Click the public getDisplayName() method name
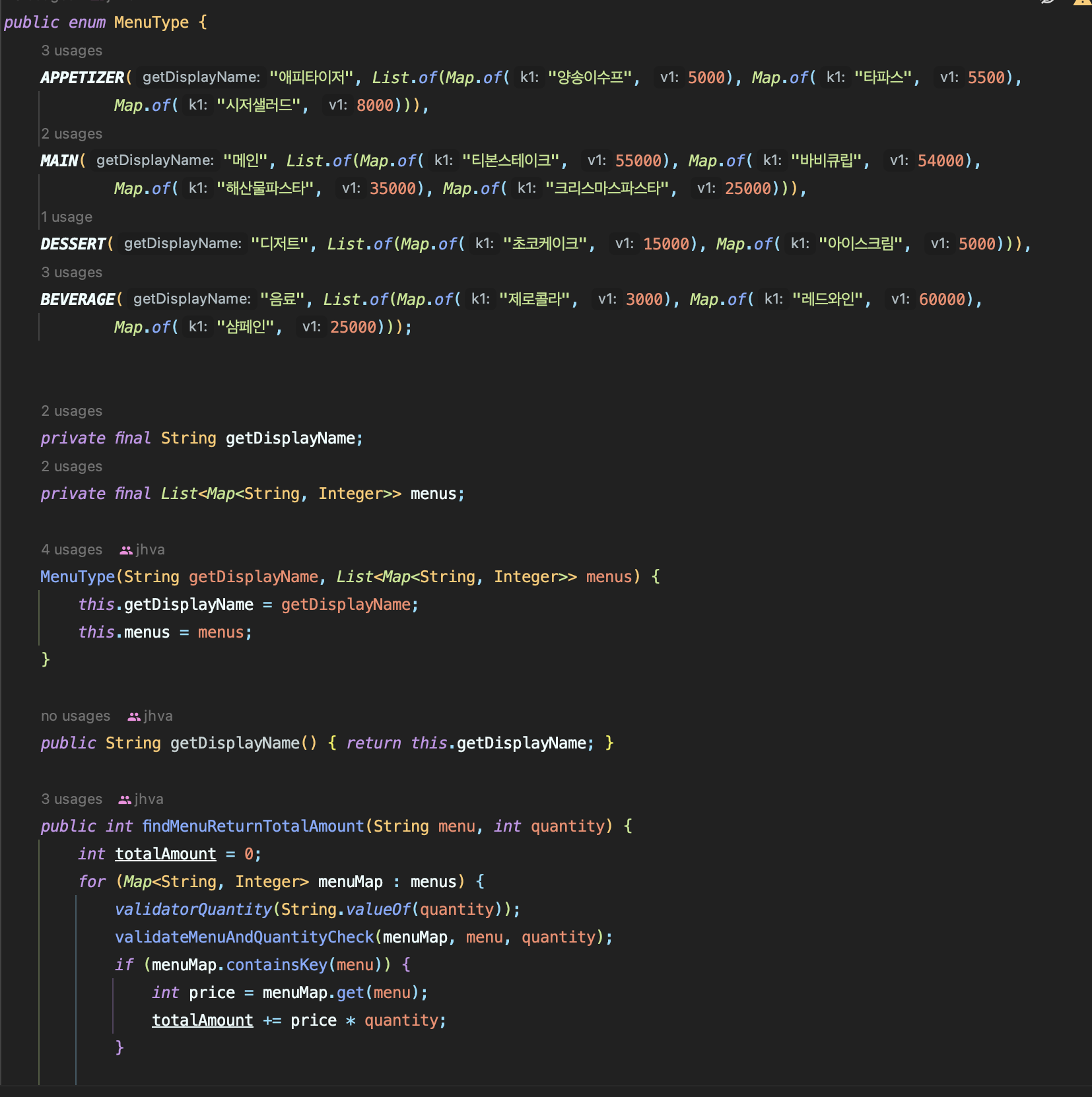The image size is (1092, 1097). coord(234,743)
